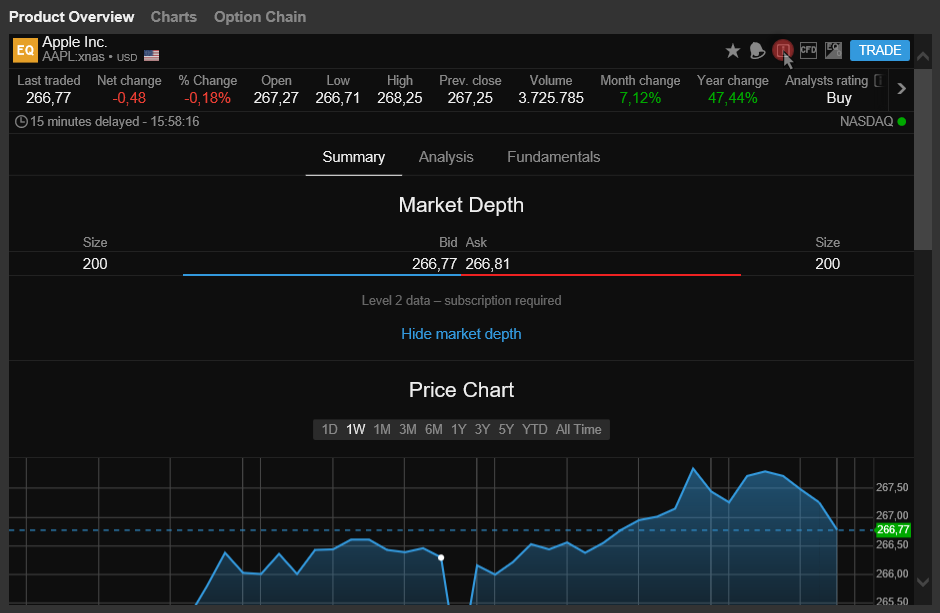The image size is (940, 613).
Task: Click the NASDAQ exchange label
Action: (x=866, y=122)
